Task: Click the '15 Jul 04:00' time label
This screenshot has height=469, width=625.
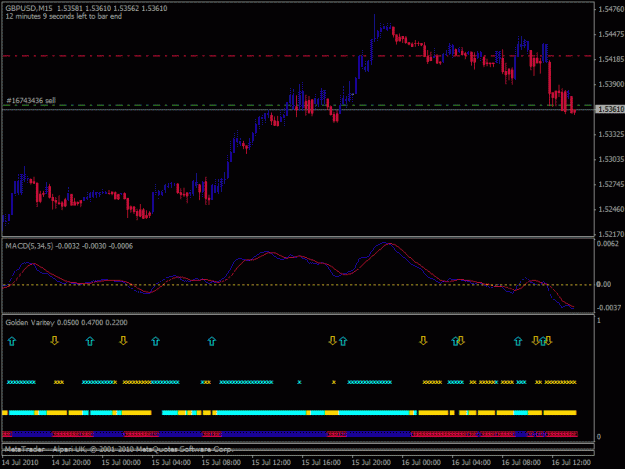Action: point(171,462)
